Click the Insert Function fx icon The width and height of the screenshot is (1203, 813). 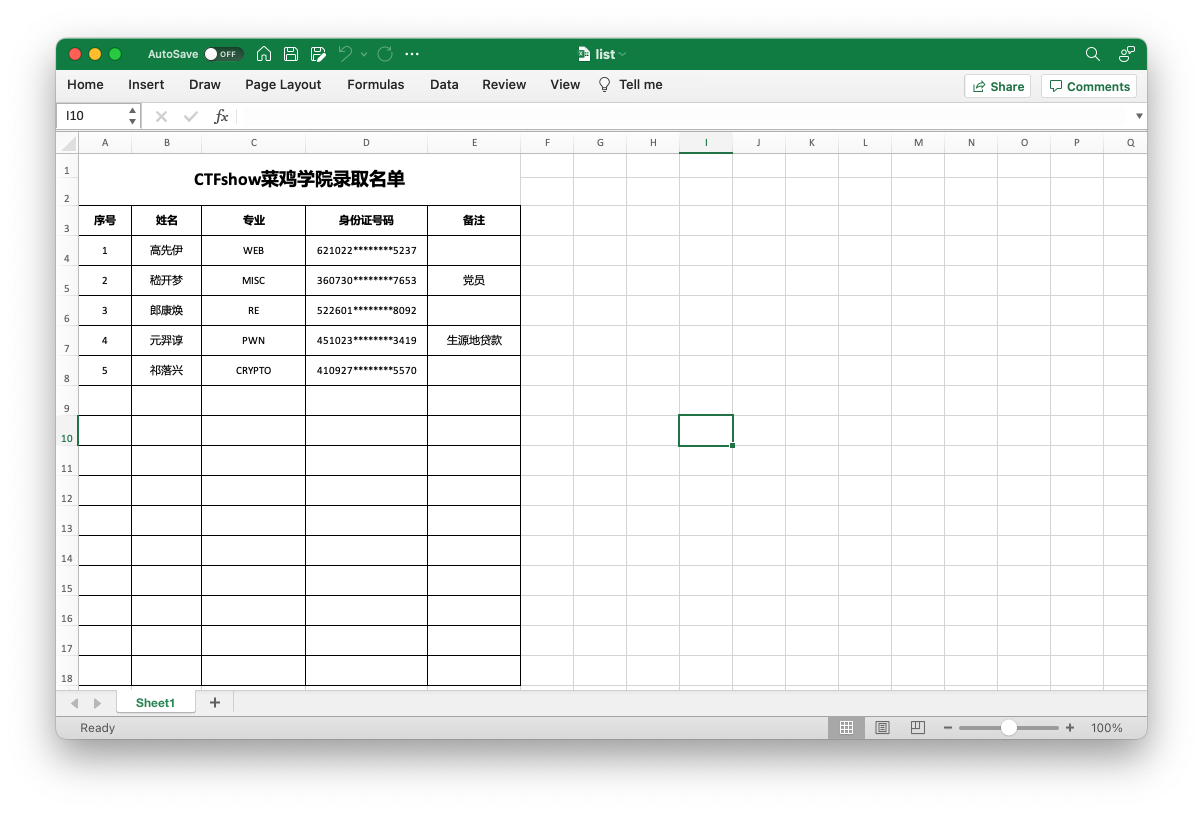222,116
